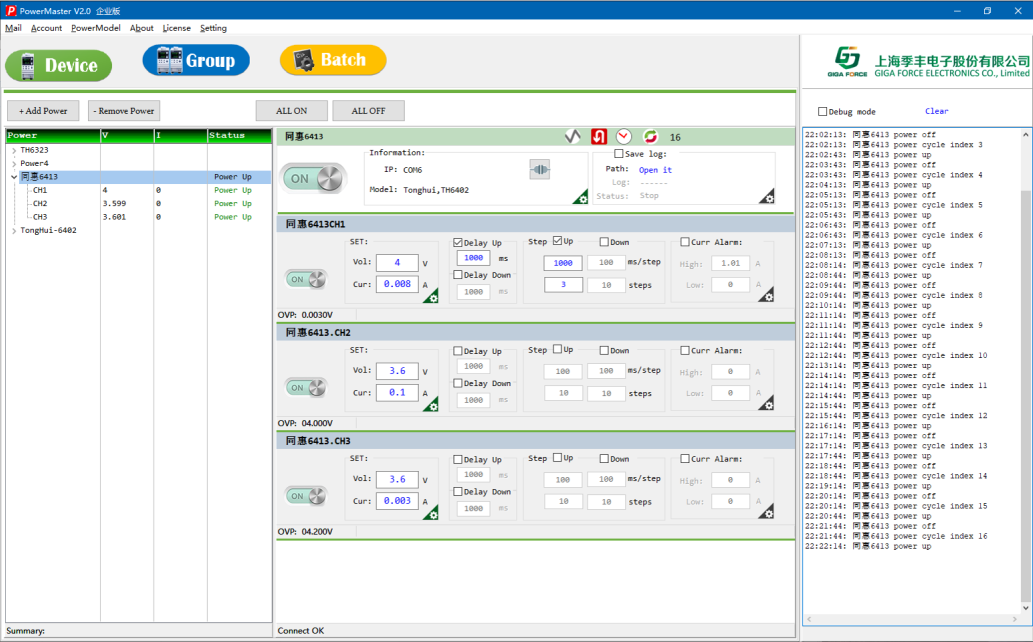Expand the Power4 tree node
The height and width of the screenshot is (642, 1033).
tap(14, 163)
